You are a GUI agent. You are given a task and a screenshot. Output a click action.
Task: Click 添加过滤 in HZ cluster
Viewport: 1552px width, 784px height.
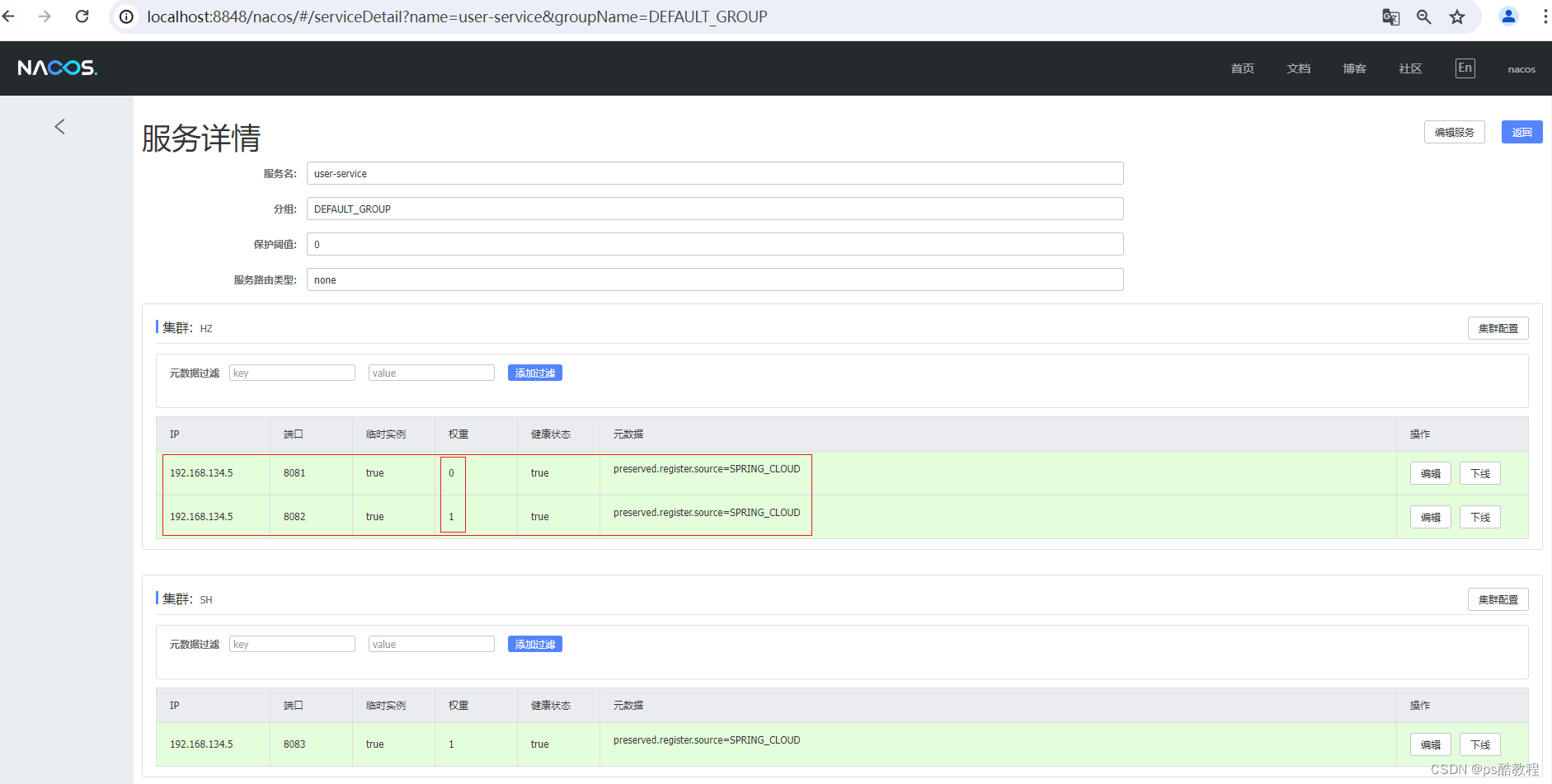[x=534, y=373]
